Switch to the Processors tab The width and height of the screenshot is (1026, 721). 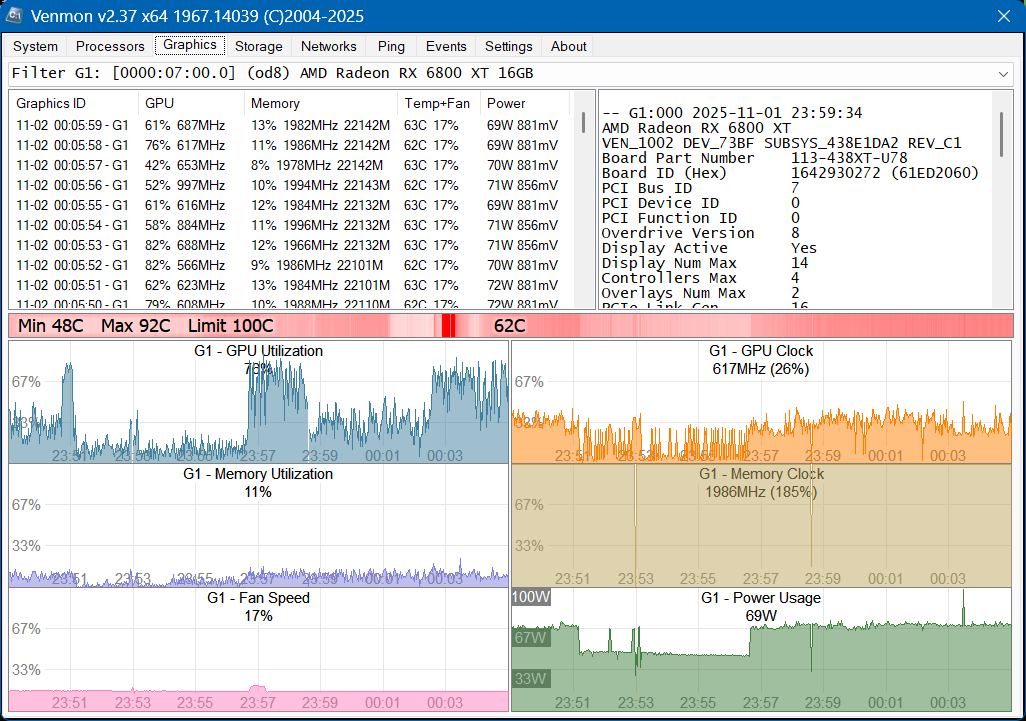tap(109, 46)
